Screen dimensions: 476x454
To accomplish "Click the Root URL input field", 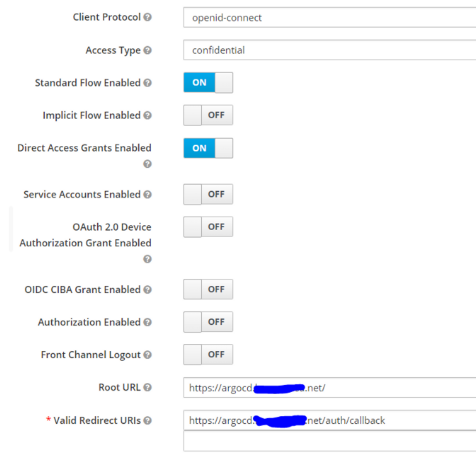I will (330, 388).
